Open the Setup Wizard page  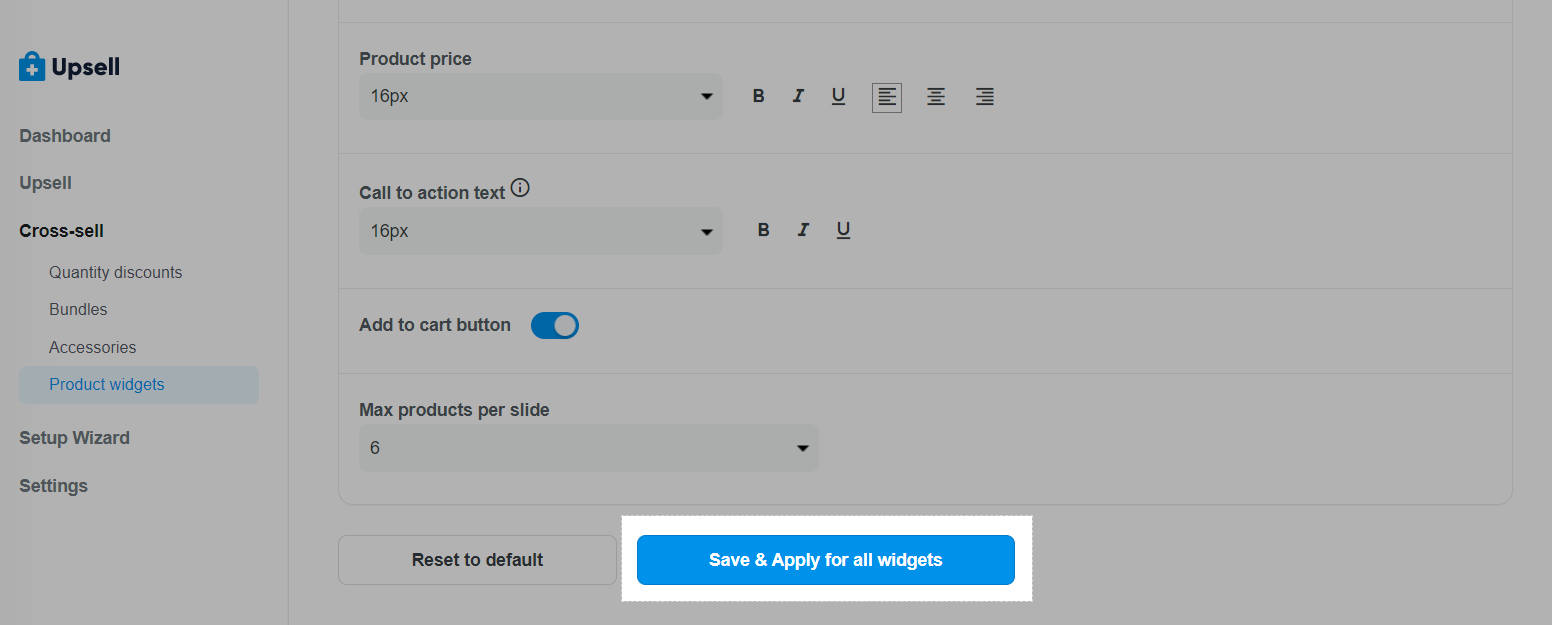(75, 438)
